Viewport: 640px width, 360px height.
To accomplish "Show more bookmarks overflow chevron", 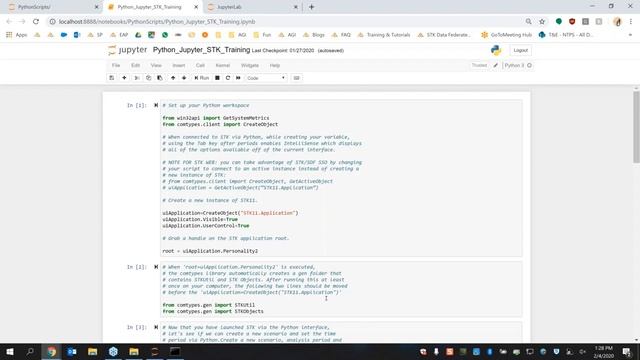I will [x=630, y=35].
